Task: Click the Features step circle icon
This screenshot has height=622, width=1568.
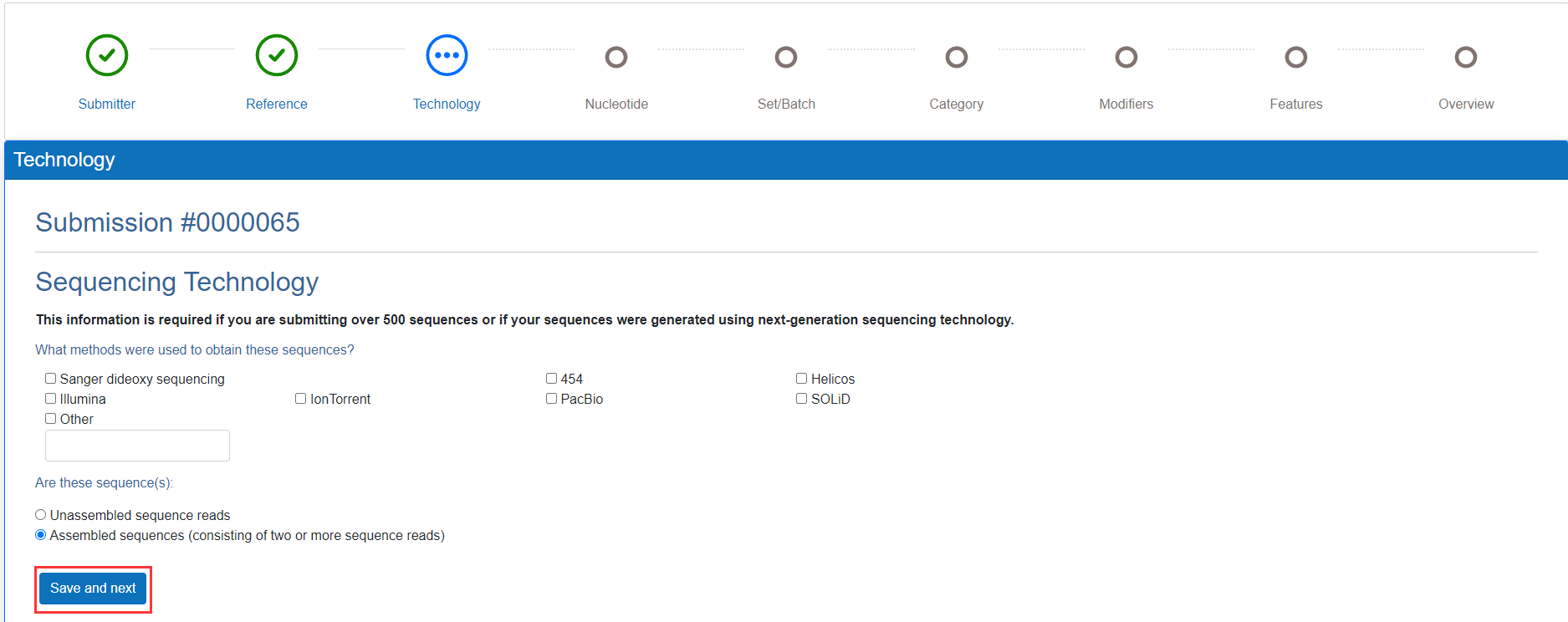Action: coord(1296,57)
